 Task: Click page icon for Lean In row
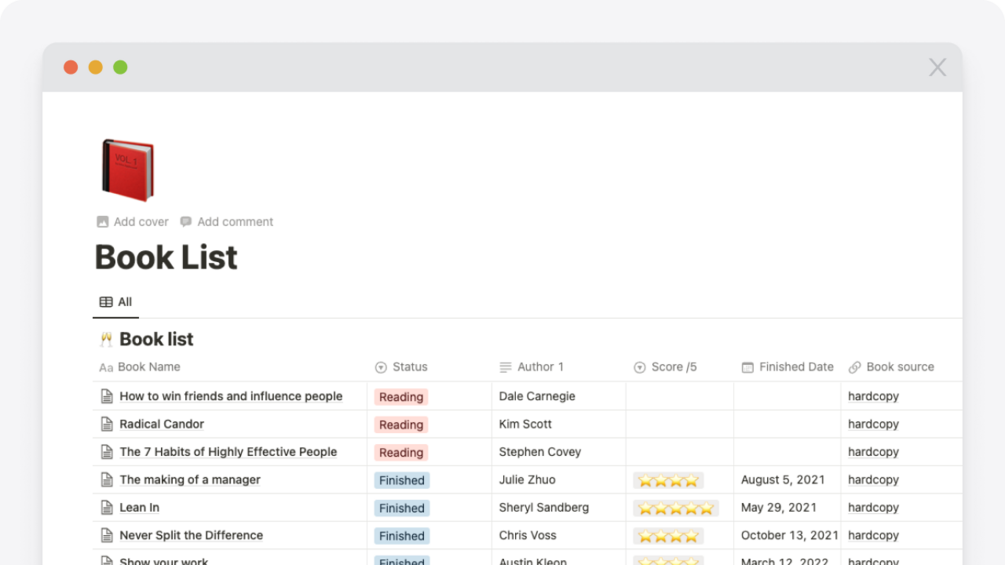[x=106, y=507]
